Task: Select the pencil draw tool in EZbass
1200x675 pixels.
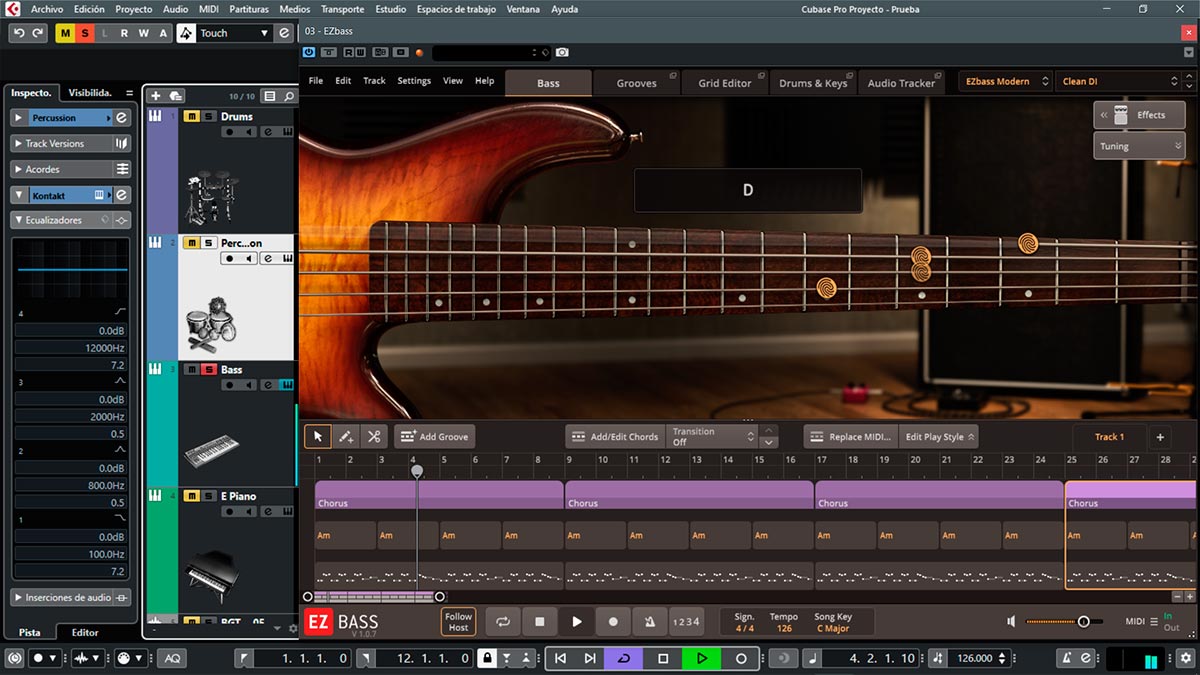Action: tap(346, 436)
